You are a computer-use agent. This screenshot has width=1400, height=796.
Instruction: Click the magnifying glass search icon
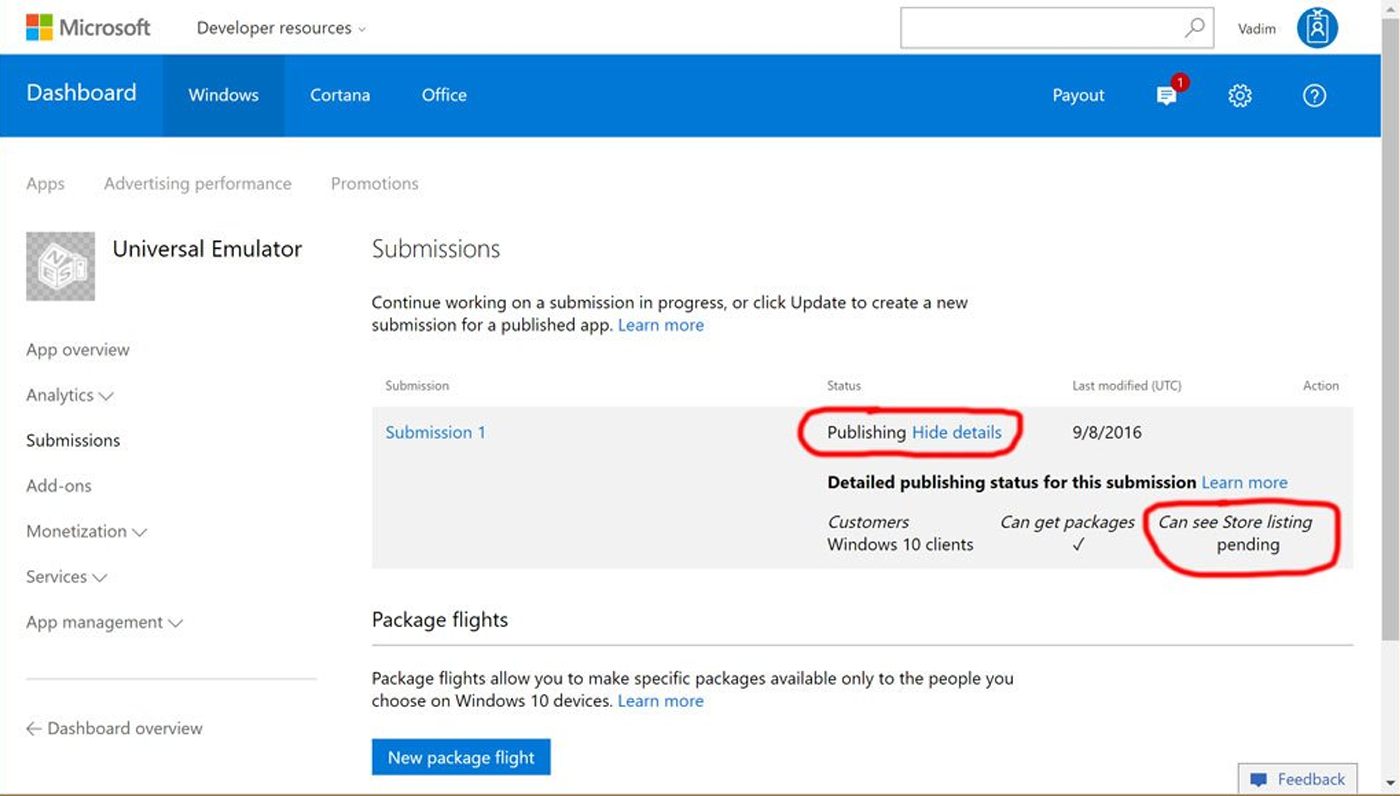click(1195, 28)
